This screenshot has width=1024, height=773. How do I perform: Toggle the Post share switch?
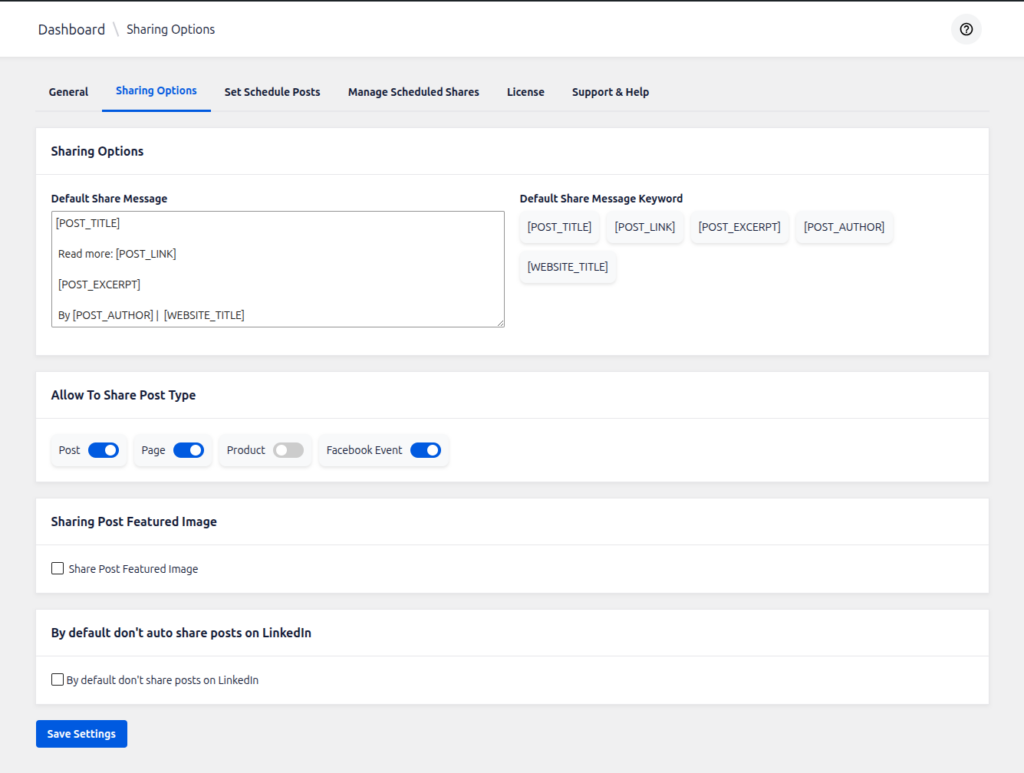click(x=103, y=450)
